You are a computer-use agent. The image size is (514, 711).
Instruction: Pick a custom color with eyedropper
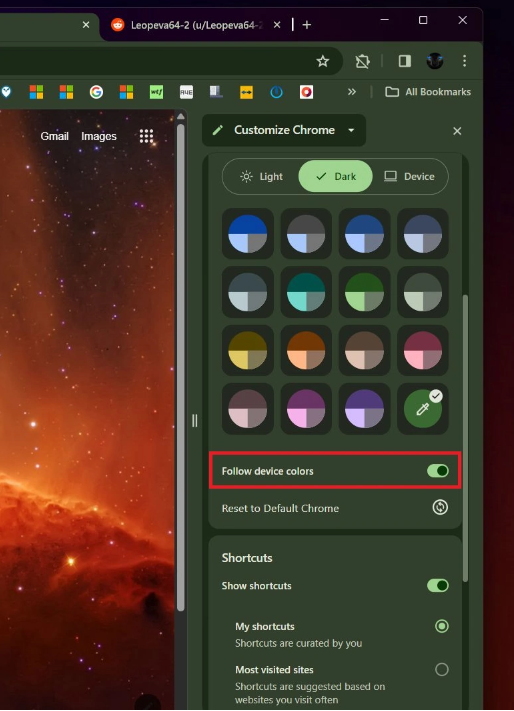click(x=423, y=409)
